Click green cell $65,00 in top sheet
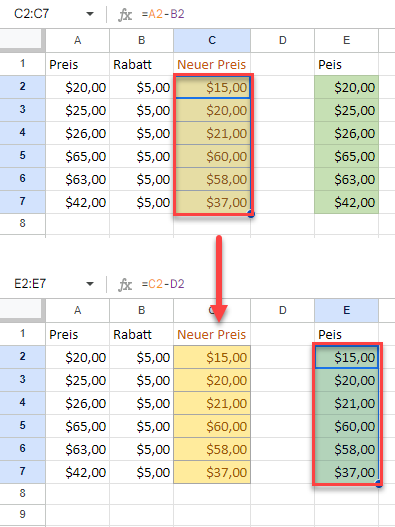 click(x=346, y=156)
